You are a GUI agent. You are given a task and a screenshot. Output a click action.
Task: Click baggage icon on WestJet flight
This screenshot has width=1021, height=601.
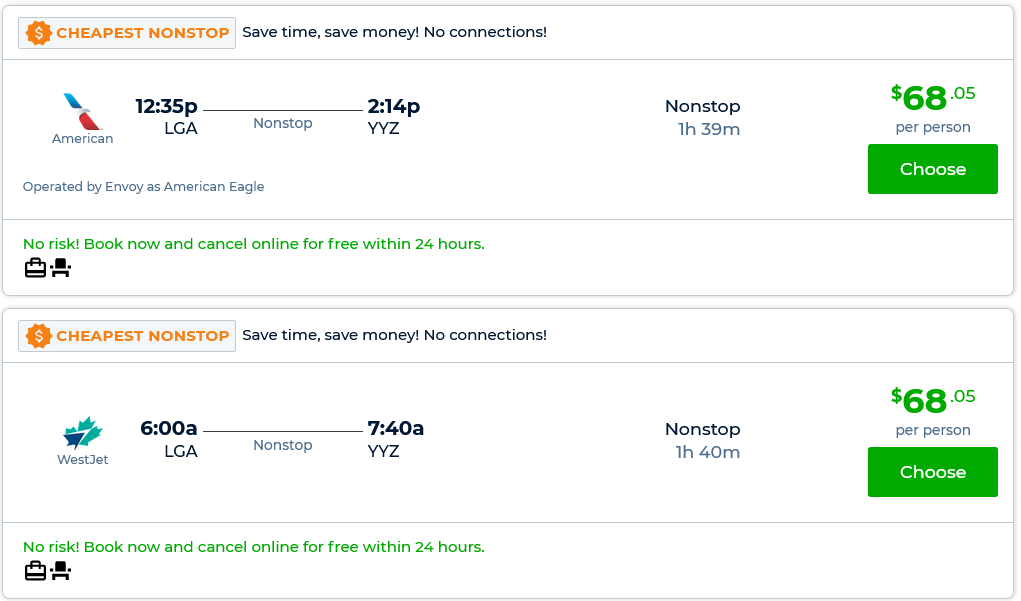click(x=35, y=571)
